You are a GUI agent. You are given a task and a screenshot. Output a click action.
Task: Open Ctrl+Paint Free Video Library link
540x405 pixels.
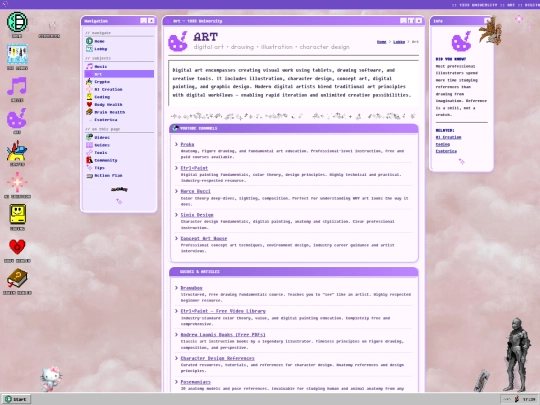click(223, 311)
